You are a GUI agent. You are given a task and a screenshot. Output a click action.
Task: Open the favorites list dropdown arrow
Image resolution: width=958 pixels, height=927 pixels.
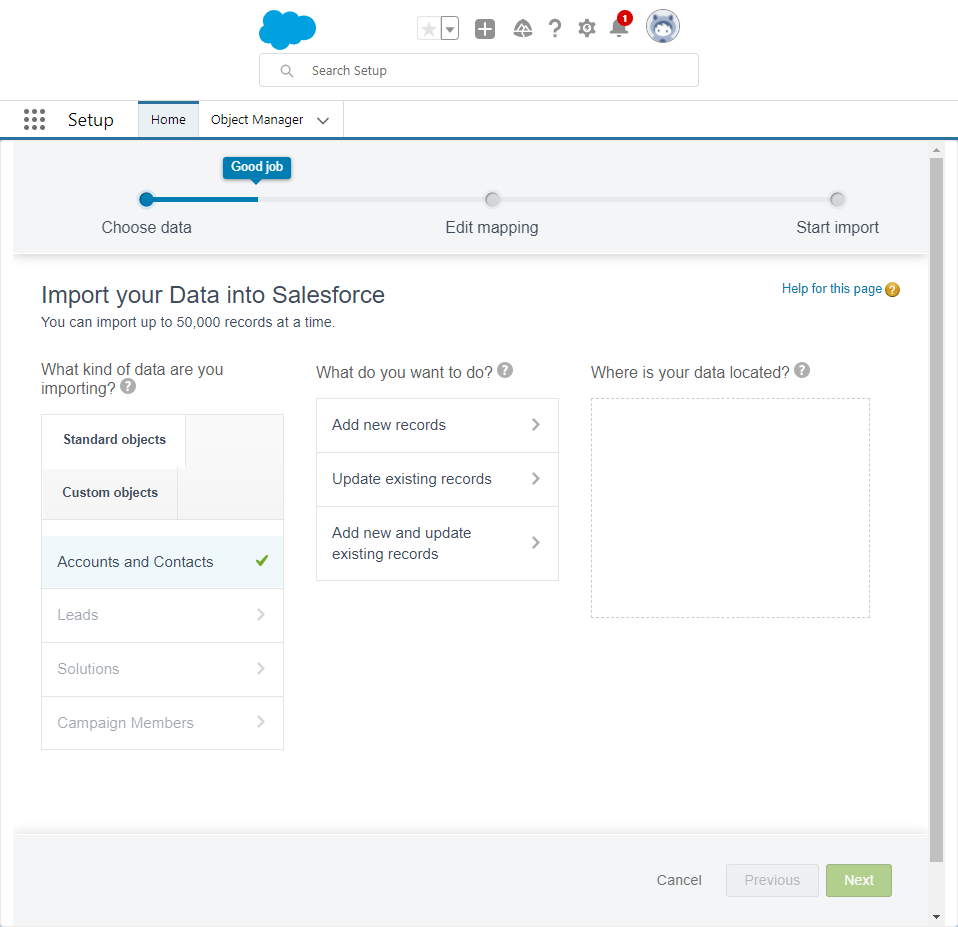450,29
